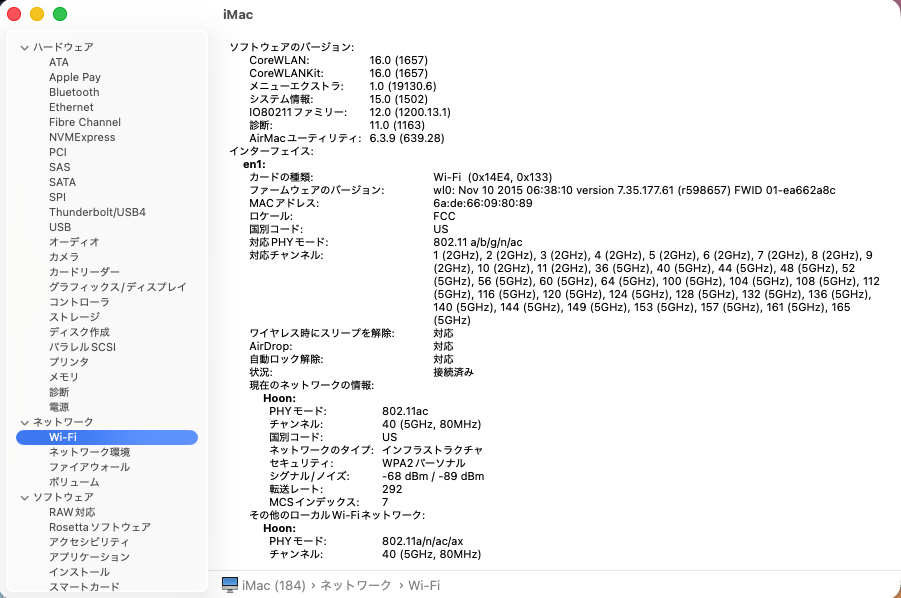Click the MAC address value 6a:de:66:09:80:89

click(483, 203)
